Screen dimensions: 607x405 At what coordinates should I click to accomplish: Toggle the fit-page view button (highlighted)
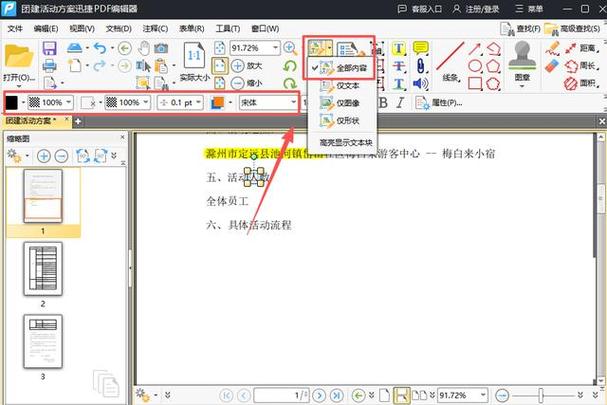(219, 66)
